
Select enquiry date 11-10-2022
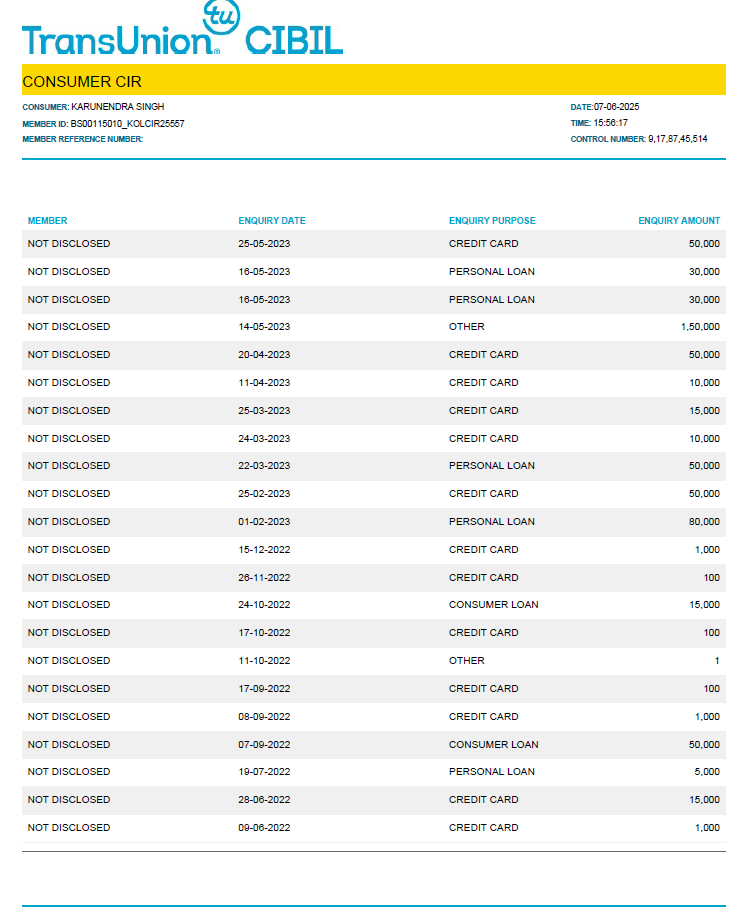click(x=264, y=661)
